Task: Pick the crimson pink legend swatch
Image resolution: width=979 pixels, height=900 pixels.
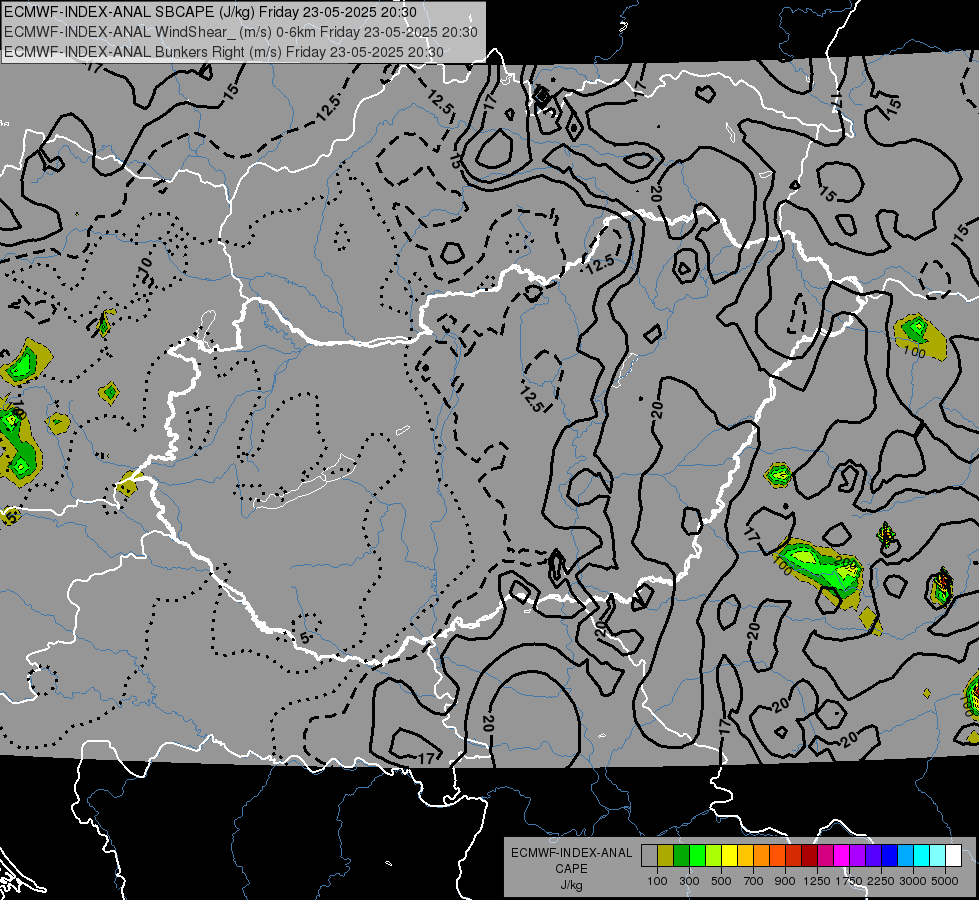Action: [825, 856]
